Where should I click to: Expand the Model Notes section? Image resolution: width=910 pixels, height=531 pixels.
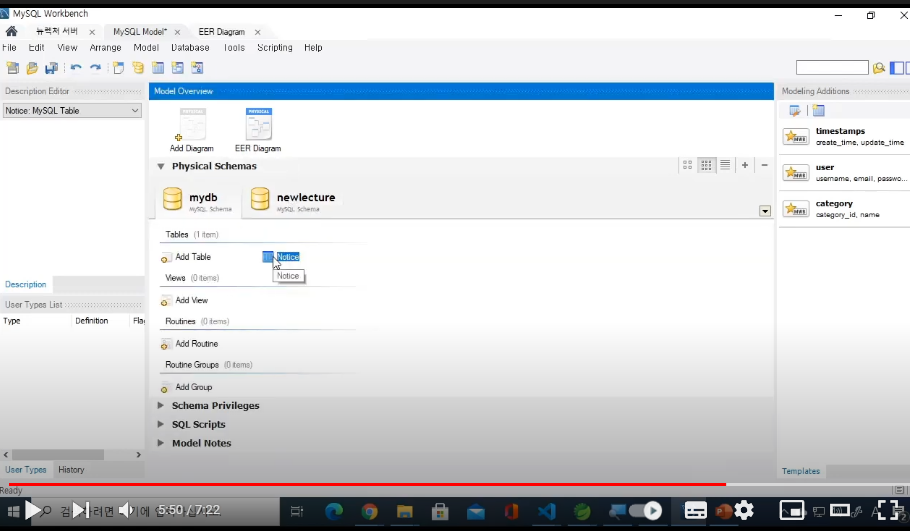pos(161,443)
